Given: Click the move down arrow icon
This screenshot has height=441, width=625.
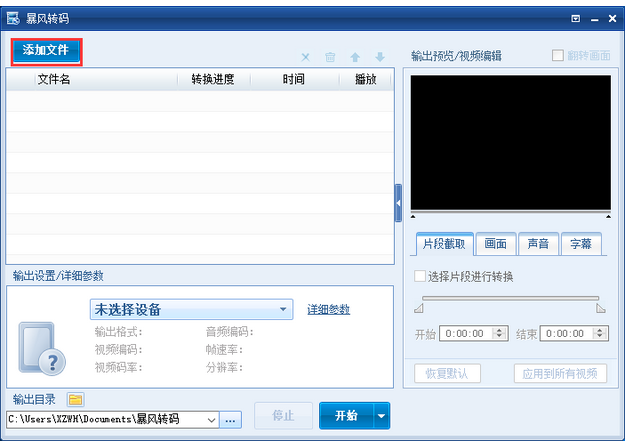Looking at the screenshot, I should coord(380,57).
